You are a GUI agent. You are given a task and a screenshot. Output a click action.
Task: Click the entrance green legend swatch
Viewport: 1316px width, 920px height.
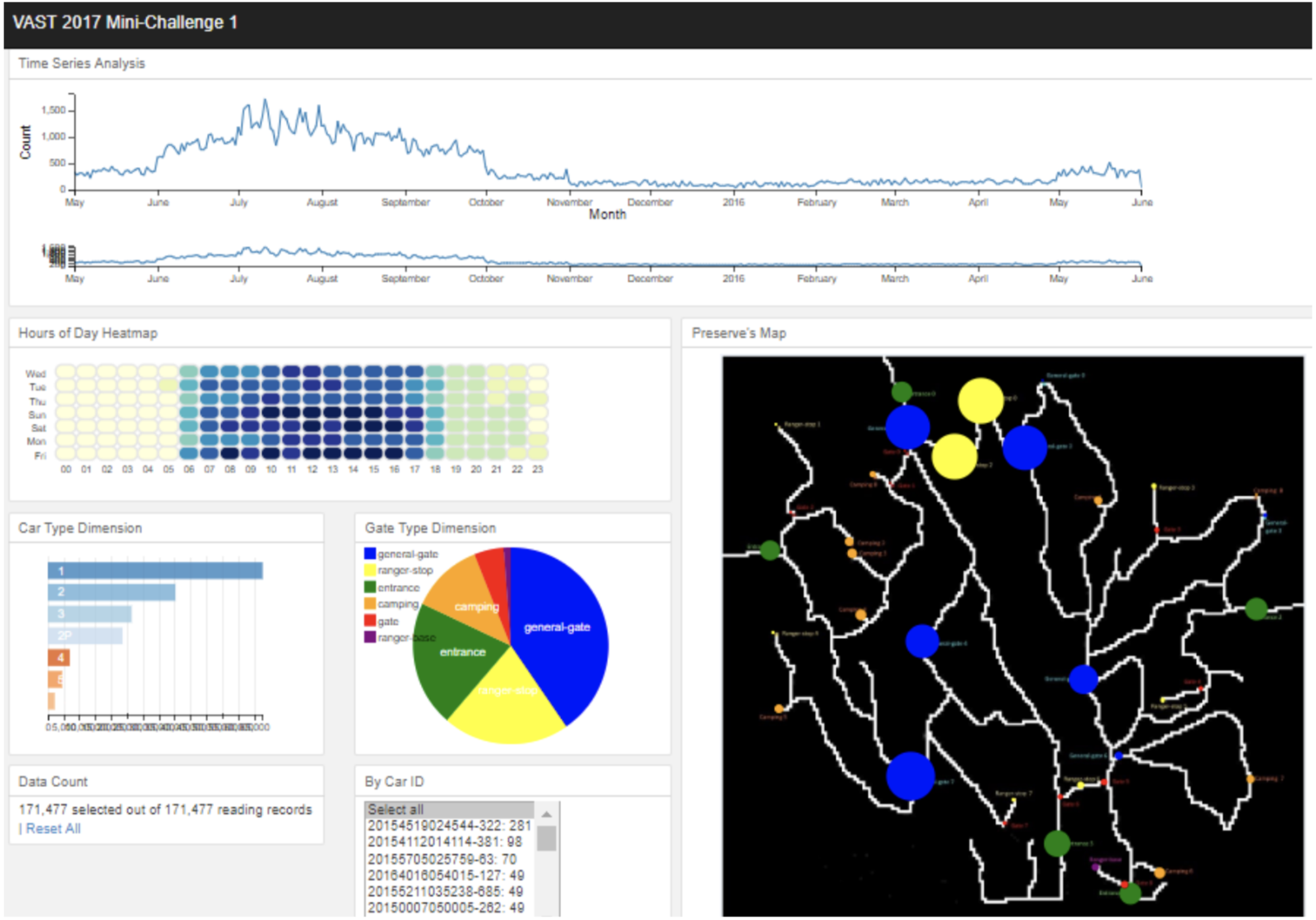point(370,587)
